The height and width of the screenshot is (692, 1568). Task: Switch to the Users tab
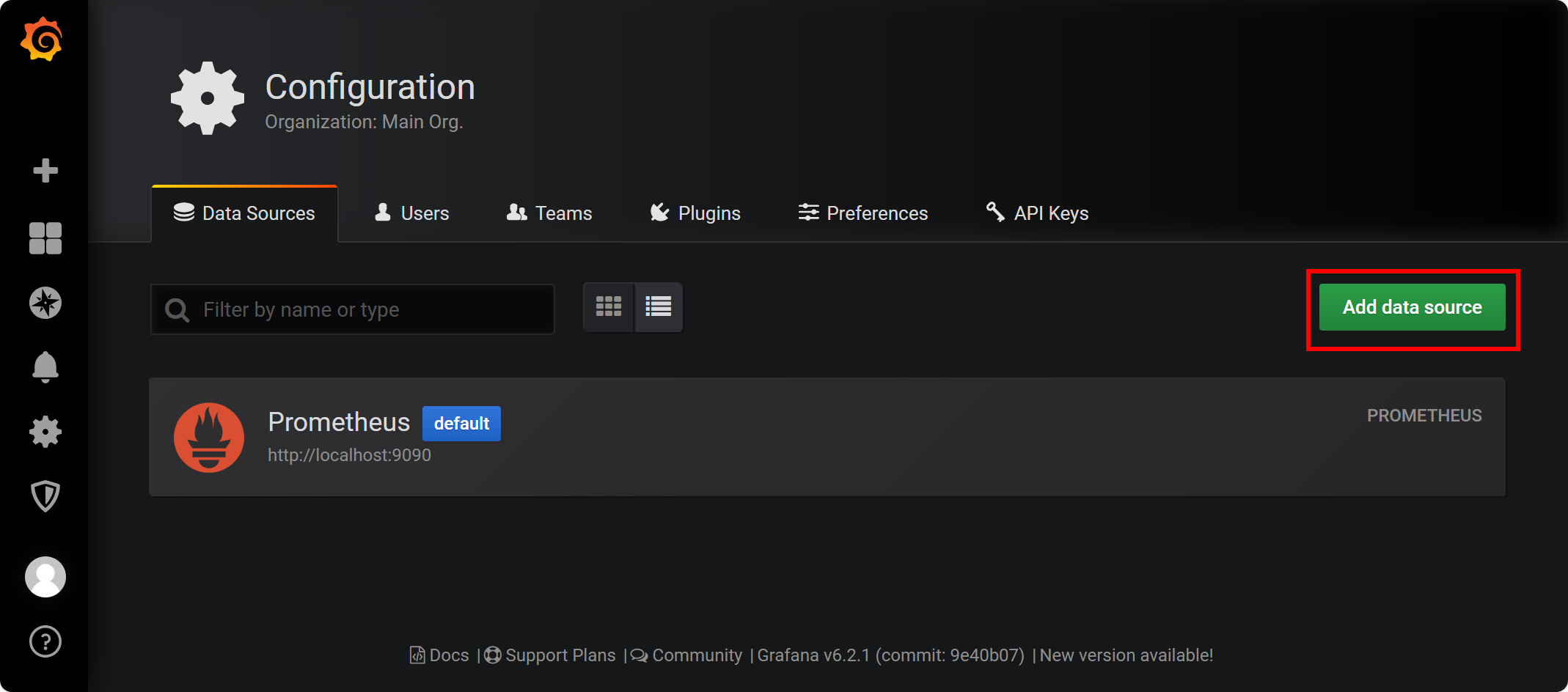411,213
